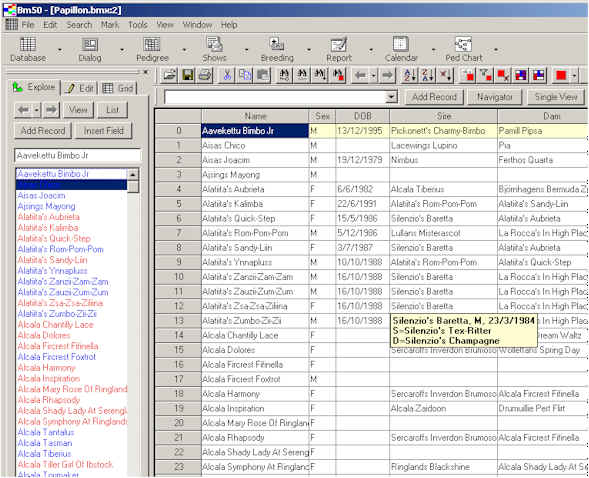Click the Insert Field button
The height and width of the screenshot is (478, 589).
[x=104, y=131]
